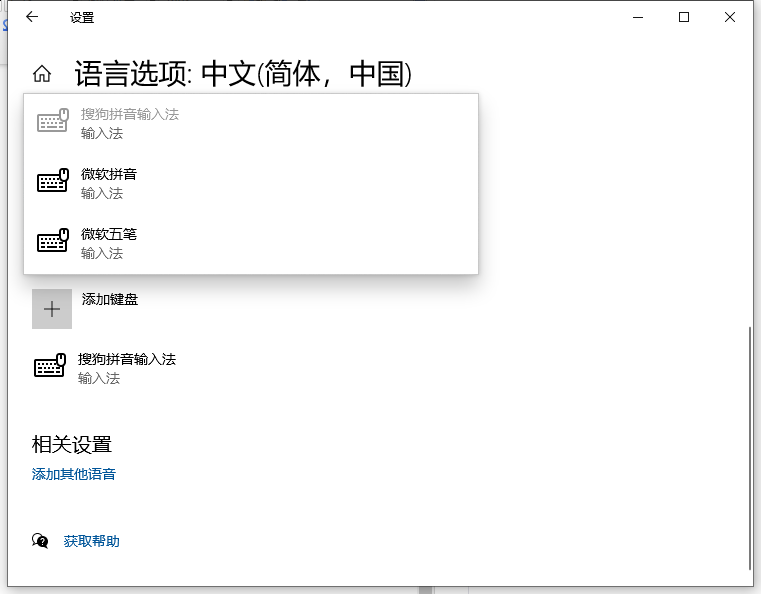Click the back arrow in the title bar
Screen dimensions: 761x594
click(32, 17)
